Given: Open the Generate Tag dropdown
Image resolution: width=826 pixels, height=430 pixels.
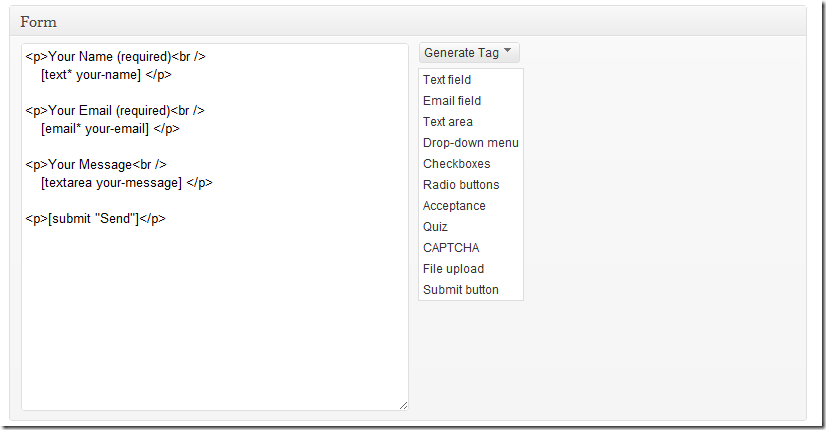Looking at the screenshot, I should [x=469, y=53].
